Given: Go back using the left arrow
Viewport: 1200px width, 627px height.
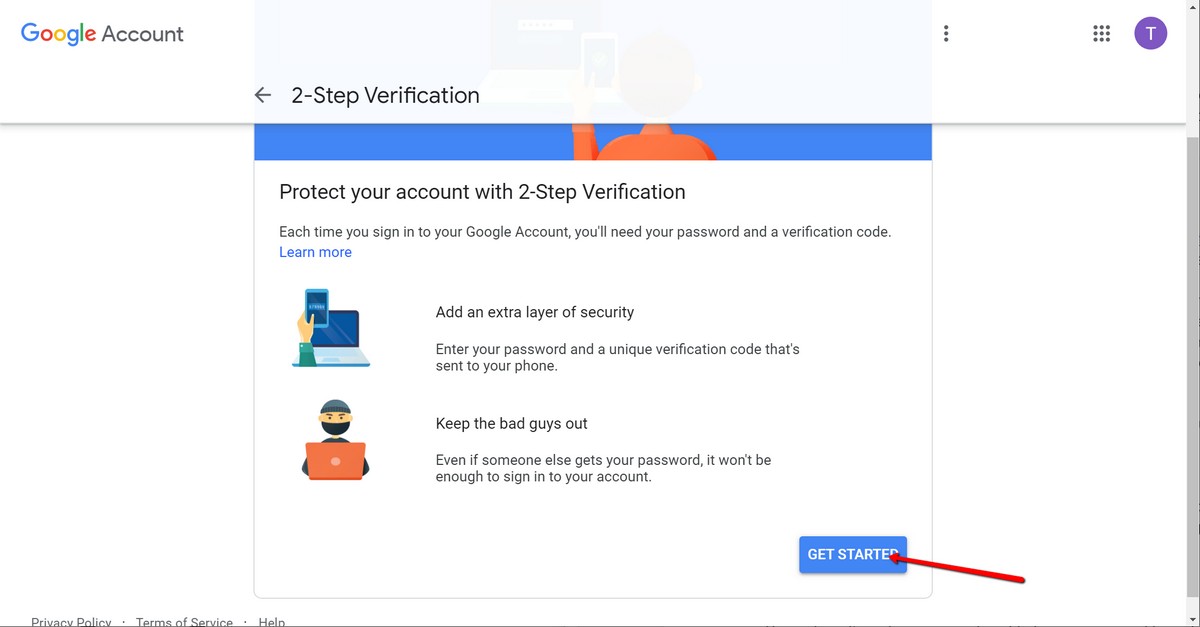Looking at the screenshot, I should coord(263,95).
